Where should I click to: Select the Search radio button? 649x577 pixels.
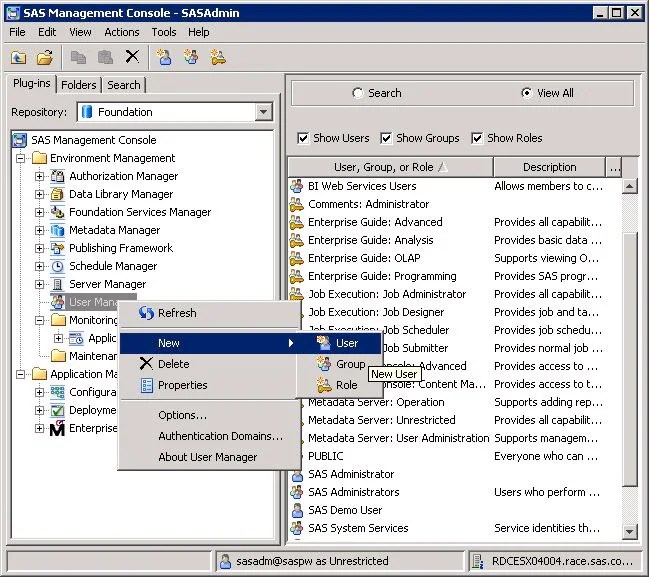click(357, 93)
